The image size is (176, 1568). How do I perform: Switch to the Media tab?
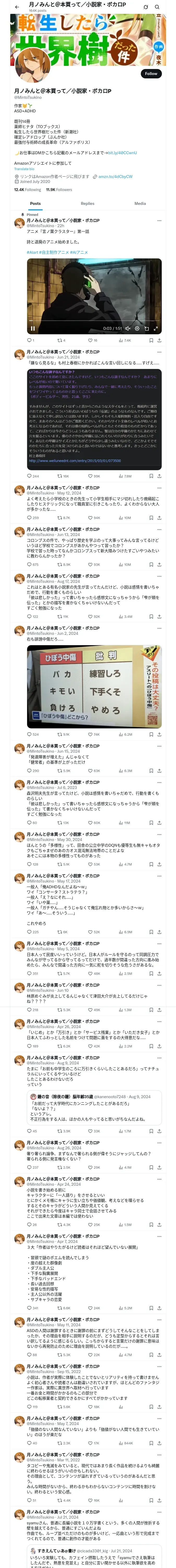(x=140, y=203)
